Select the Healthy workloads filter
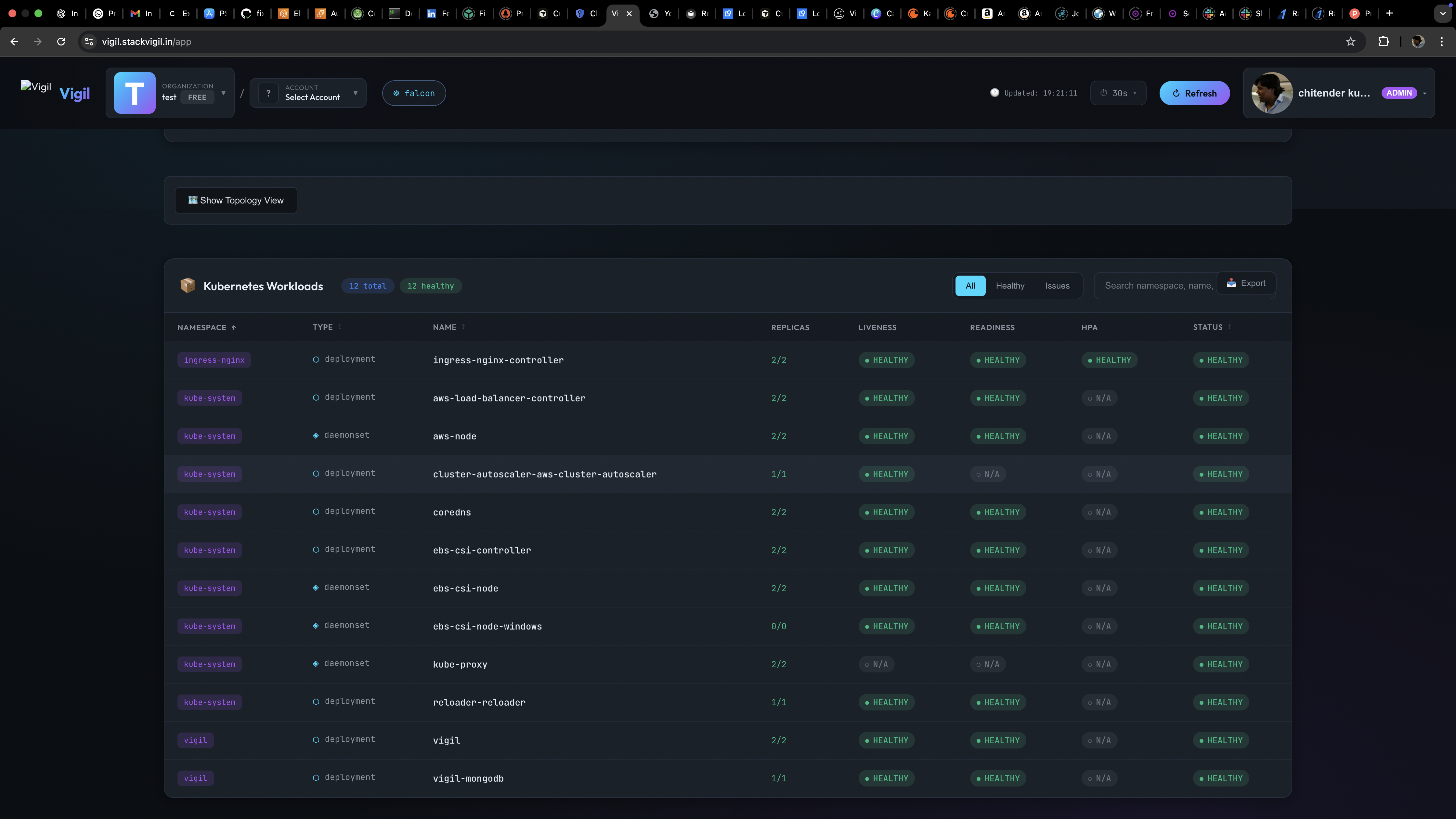This screenshot has width=1456, height=819. [1009, 285]
